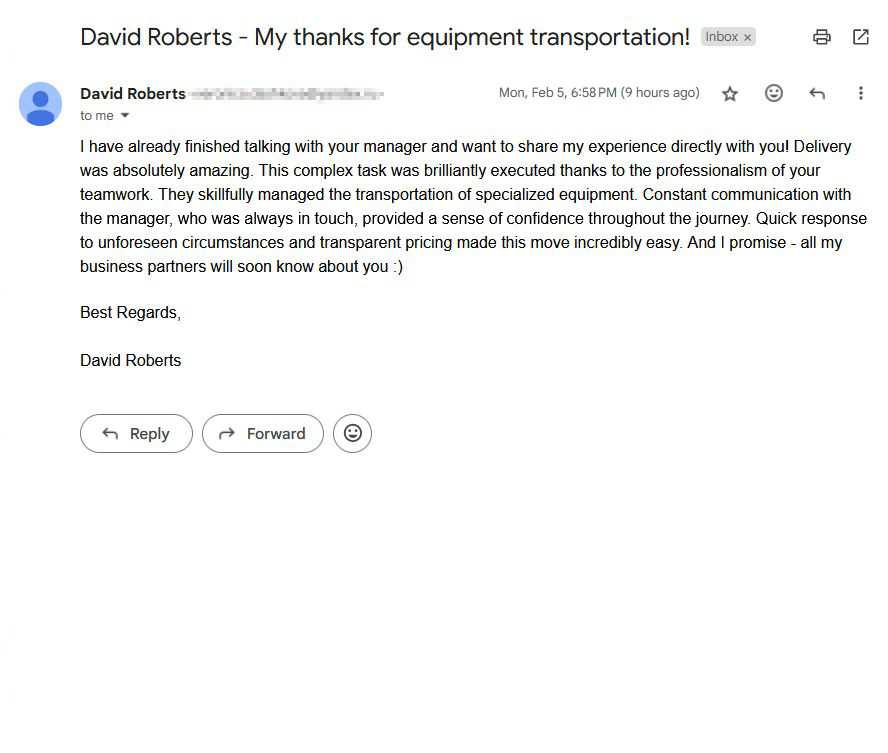
Task: Click David Roberts's blue profile avatar
Action: coord(40,103)
